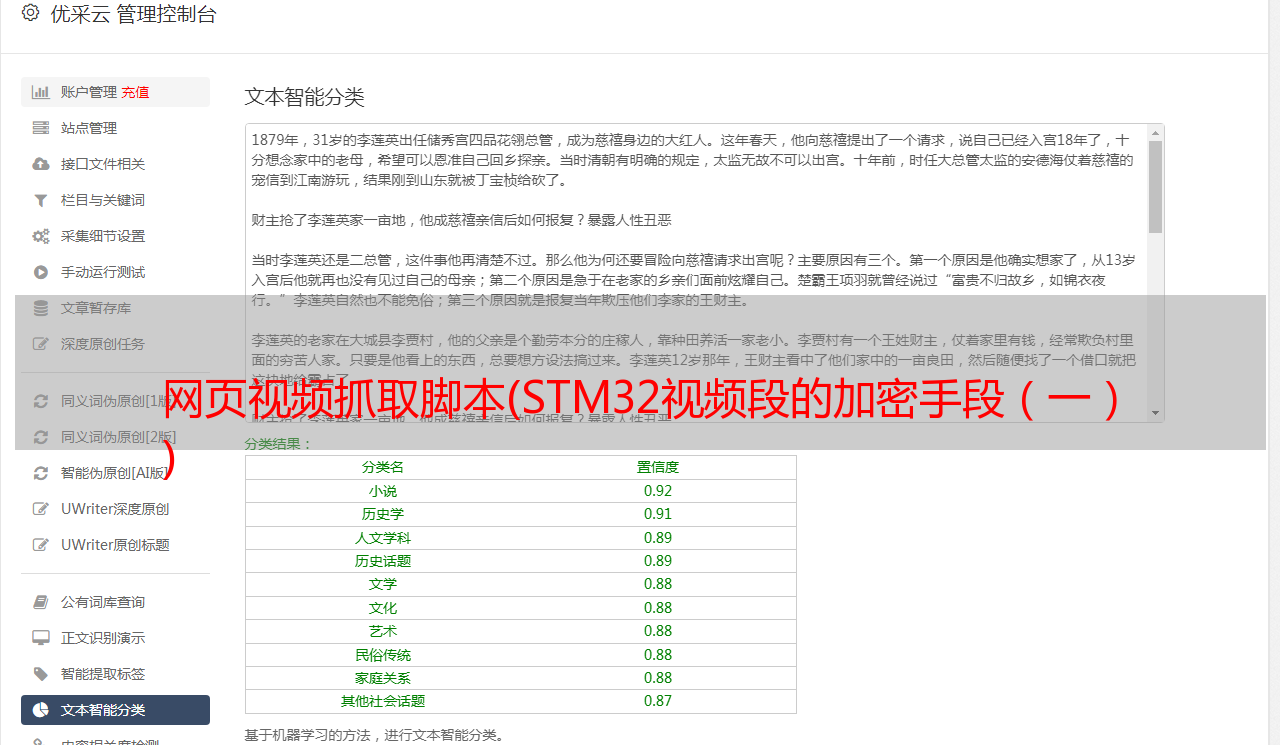Click the bar chart icon for 账户管理
1280x745 pixels.
(41, 92)
